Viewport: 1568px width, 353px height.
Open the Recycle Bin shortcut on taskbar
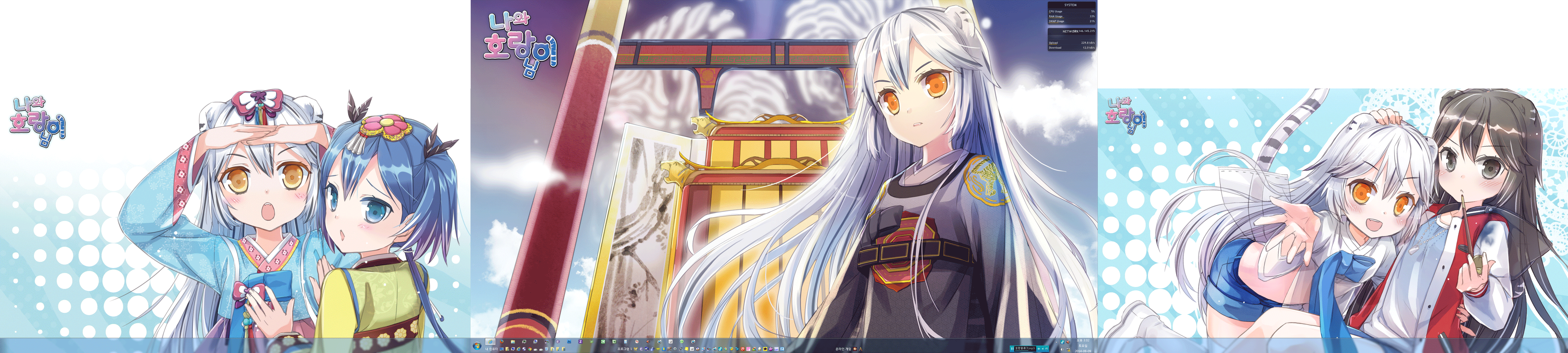tap(547, 349)
